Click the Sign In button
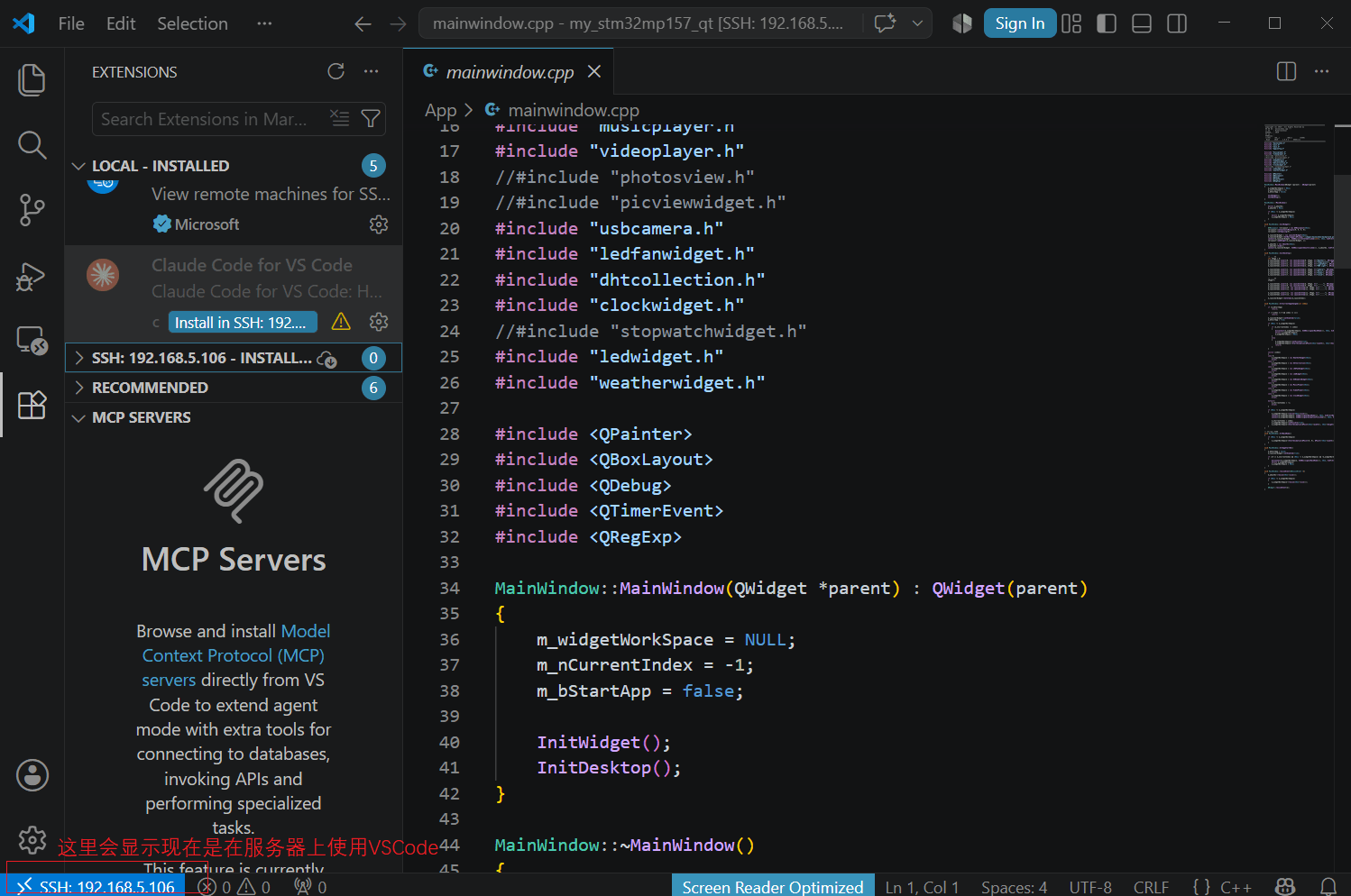The height and width of the screenshot is (896, 1351). (1019, 23)
